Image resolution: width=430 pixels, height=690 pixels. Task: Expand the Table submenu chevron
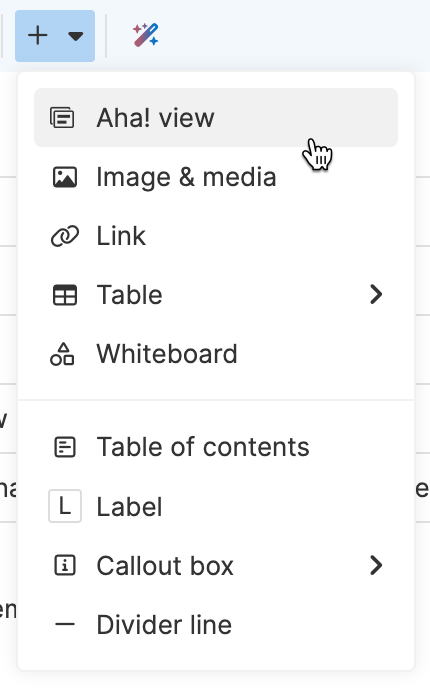[376, 294]
